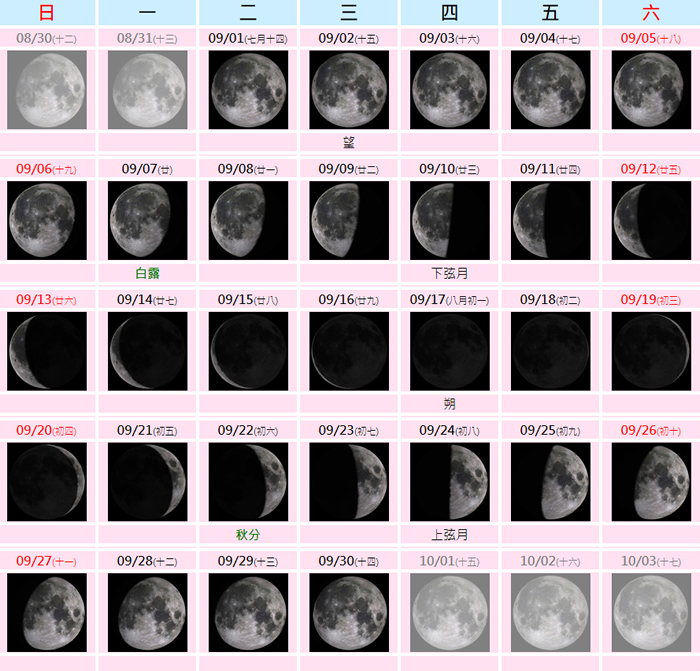Click the 望 full moon label
The height and width of the screenshot is (671, 700).
pyautogui.click(x=349, y=142)
